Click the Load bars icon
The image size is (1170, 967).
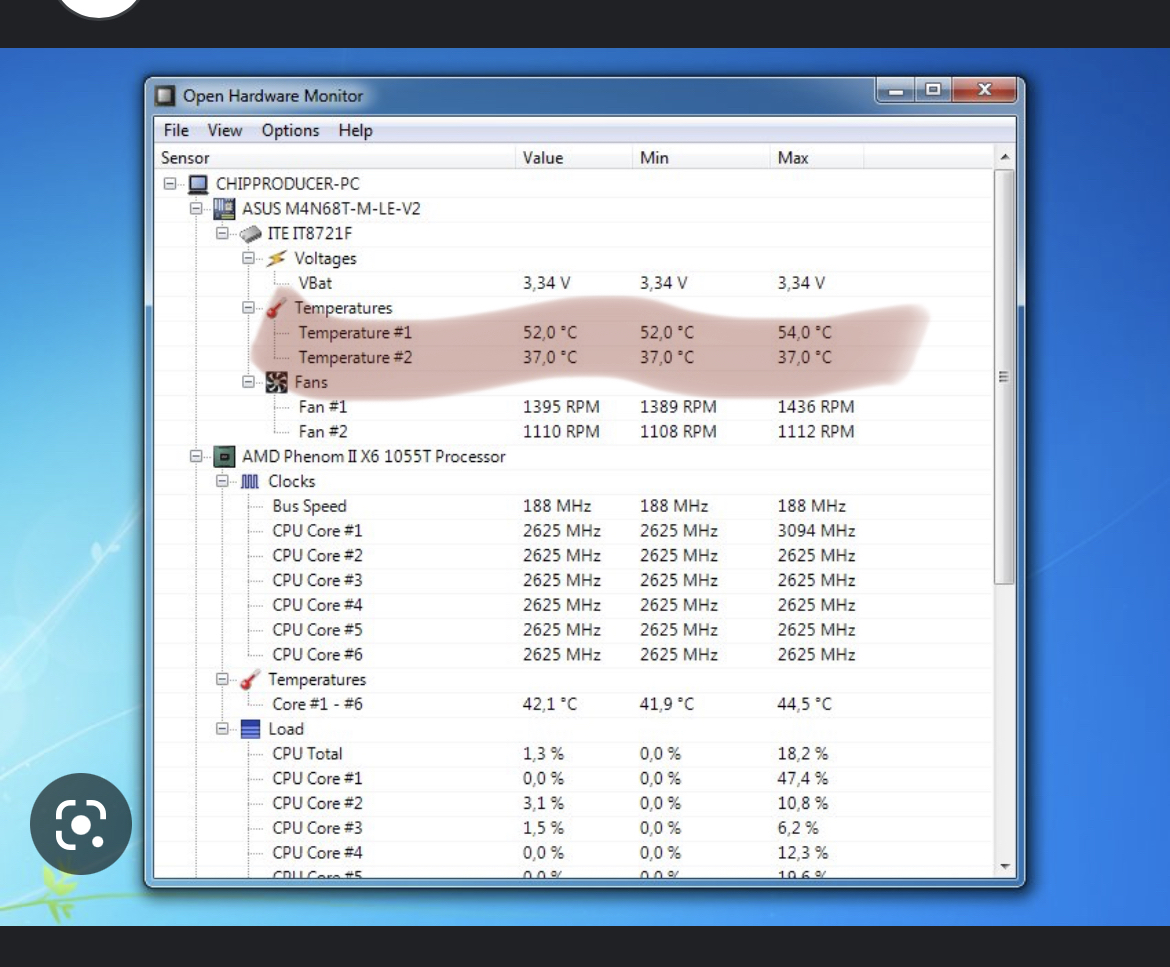tap(251, 729)
